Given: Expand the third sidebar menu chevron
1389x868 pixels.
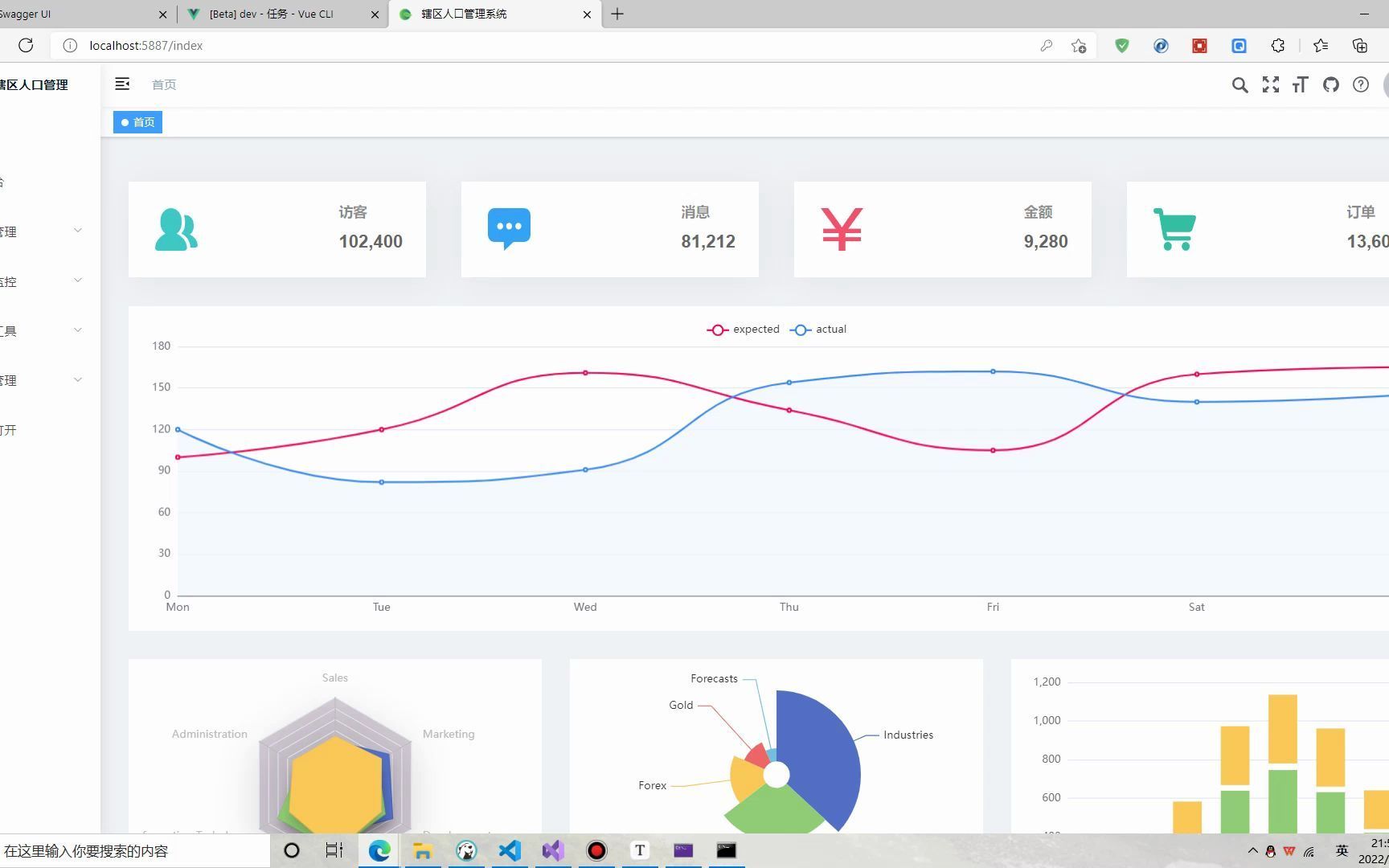Looking at the screenshot, I should [x=78, y=330].
